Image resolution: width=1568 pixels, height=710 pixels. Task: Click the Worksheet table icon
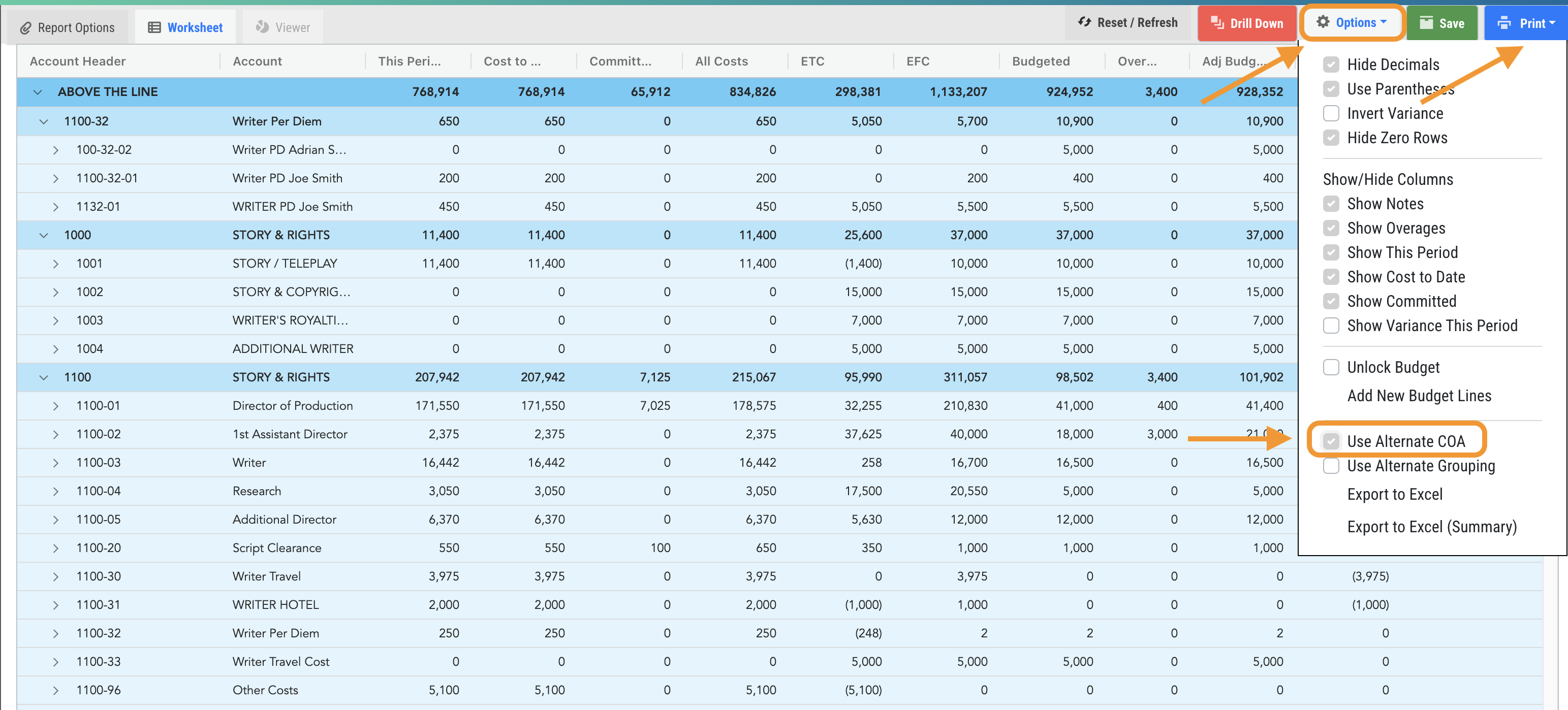[154, 28]
